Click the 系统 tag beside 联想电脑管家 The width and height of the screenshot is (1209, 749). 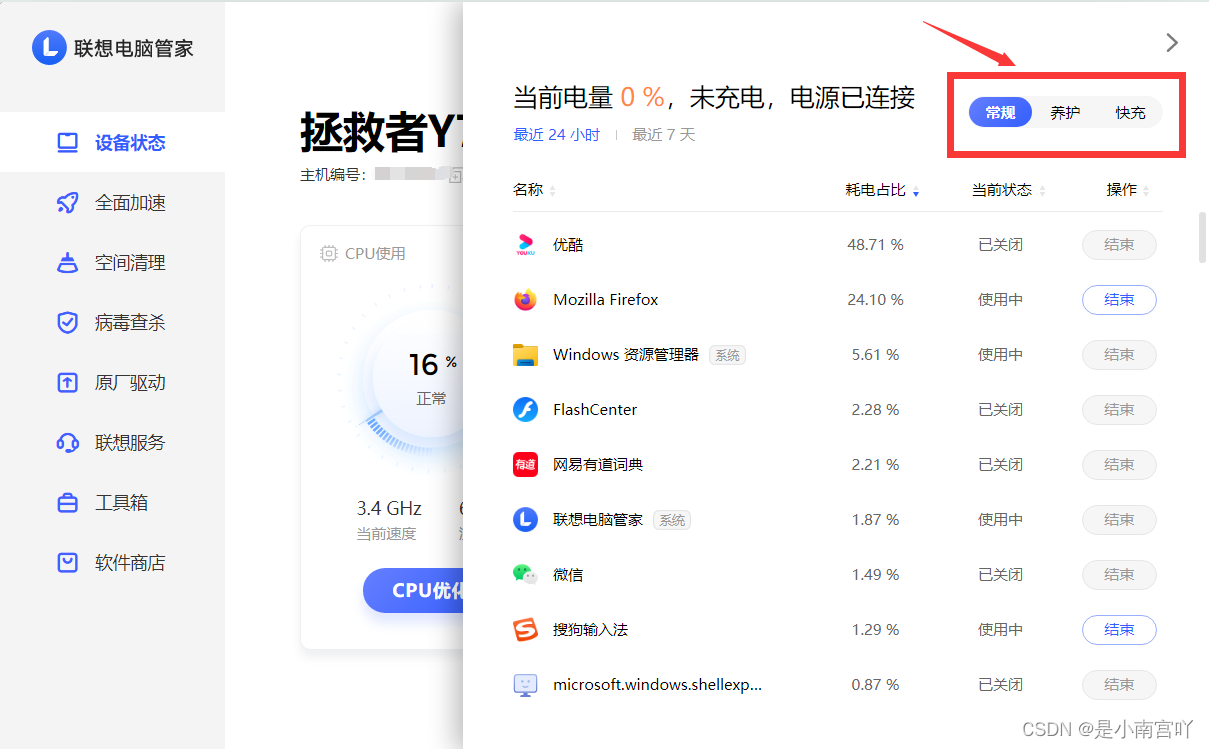(x=672, y=520)
